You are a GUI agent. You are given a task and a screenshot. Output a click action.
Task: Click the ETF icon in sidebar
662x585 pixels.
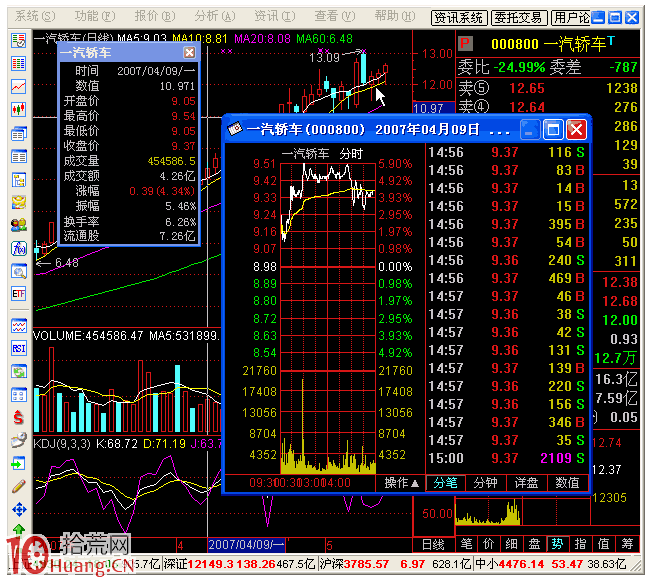tap(19, 294)
